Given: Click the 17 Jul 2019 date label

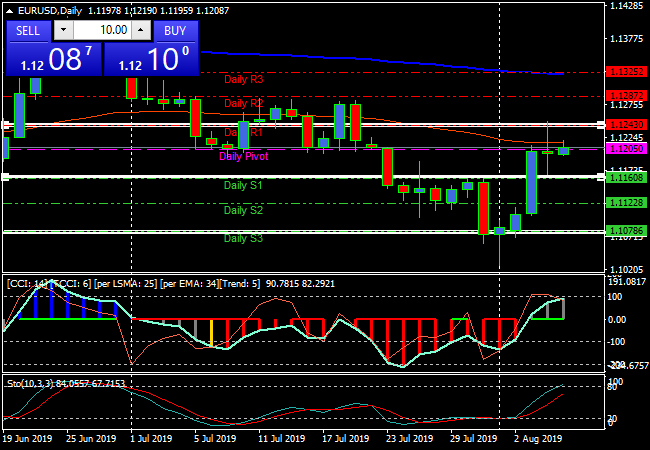Looking at the screenshot, I should pos(345,438).
